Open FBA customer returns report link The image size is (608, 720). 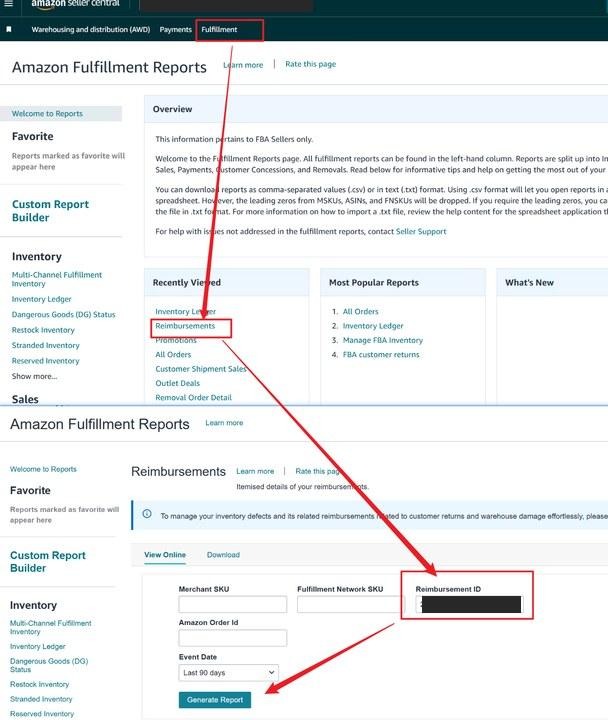[x=381, y=354]
